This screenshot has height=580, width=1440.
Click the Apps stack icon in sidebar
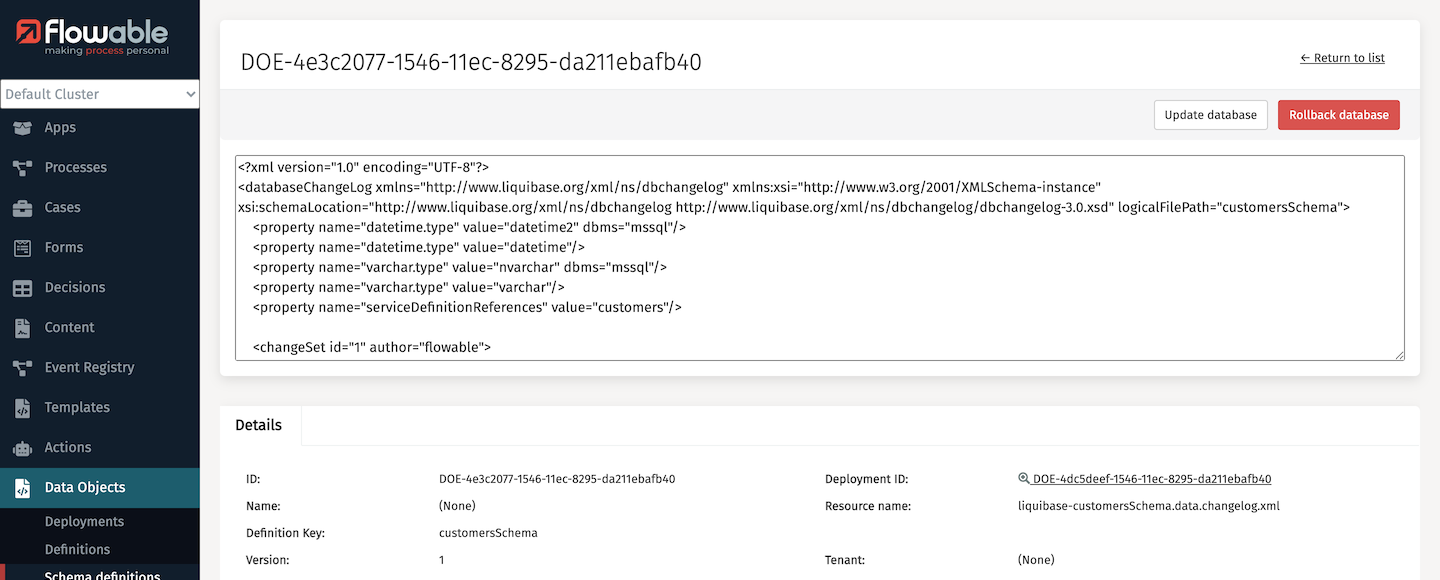coord(22,128)
